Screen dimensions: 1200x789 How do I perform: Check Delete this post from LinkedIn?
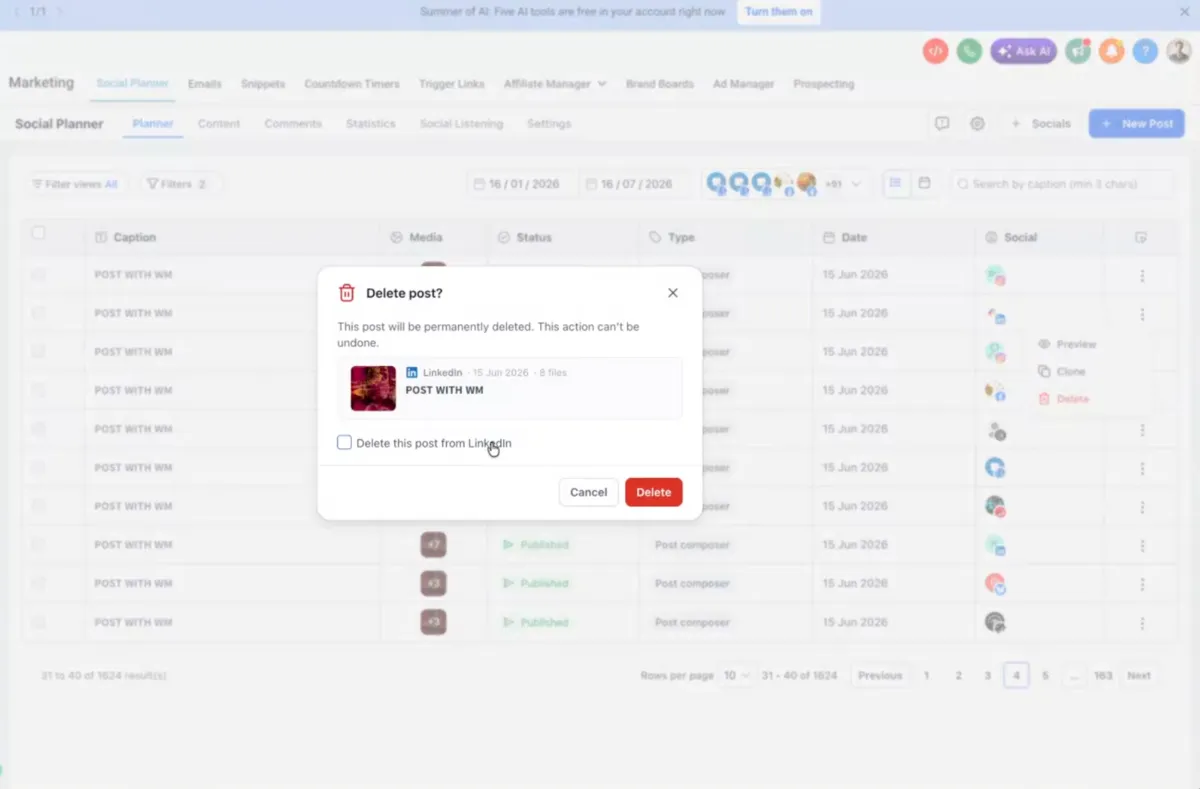point(344,442)
